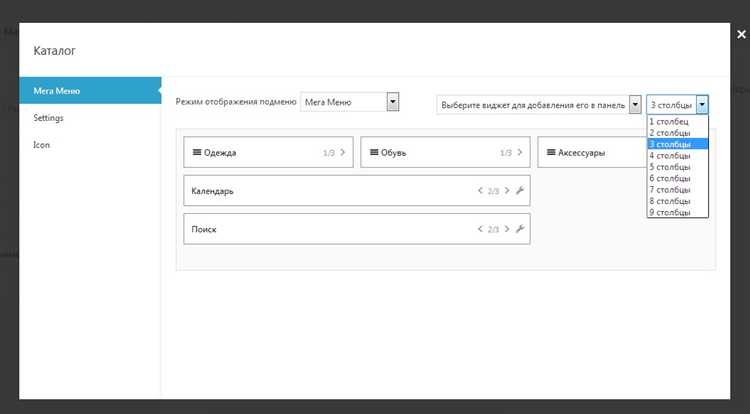Switch to the Settings tab
750x414 pixels.
(48, 118)
